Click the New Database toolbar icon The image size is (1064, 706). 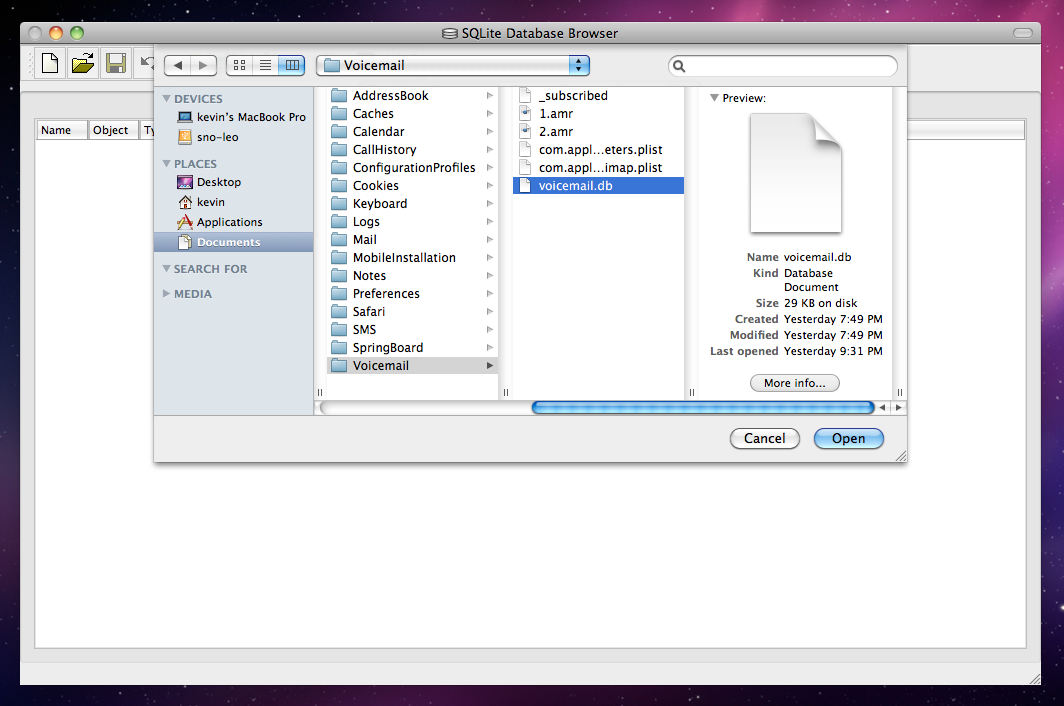coord(50,64)
